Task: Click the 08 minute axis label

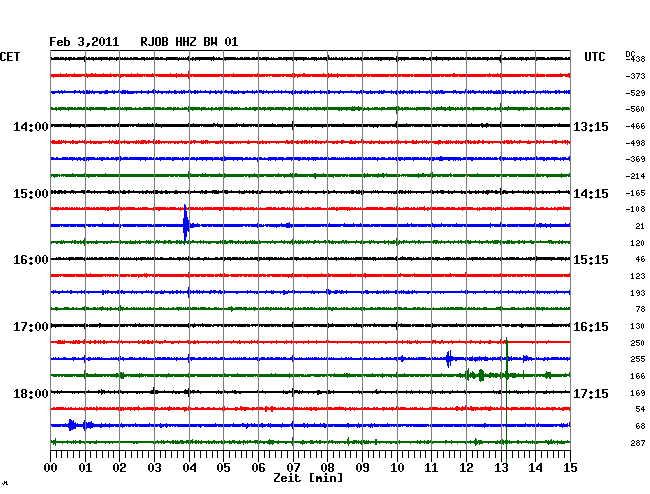Action: tap(327, 468)
